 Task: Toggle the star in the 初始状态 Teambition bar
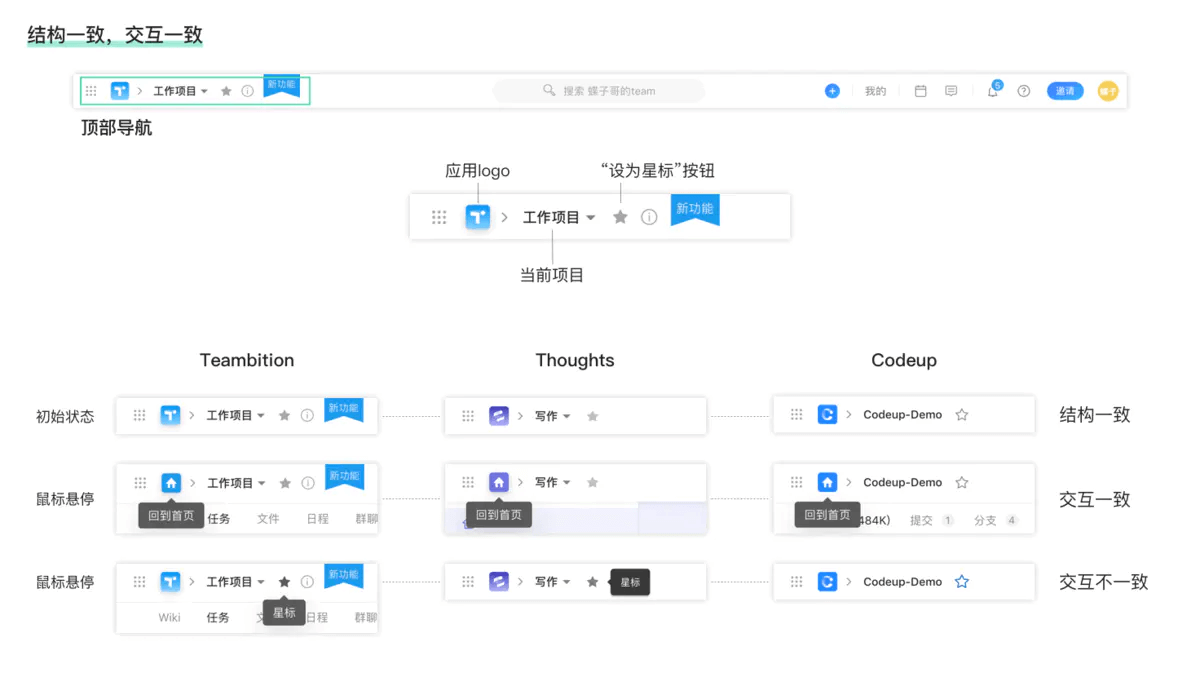coord(284,415)
